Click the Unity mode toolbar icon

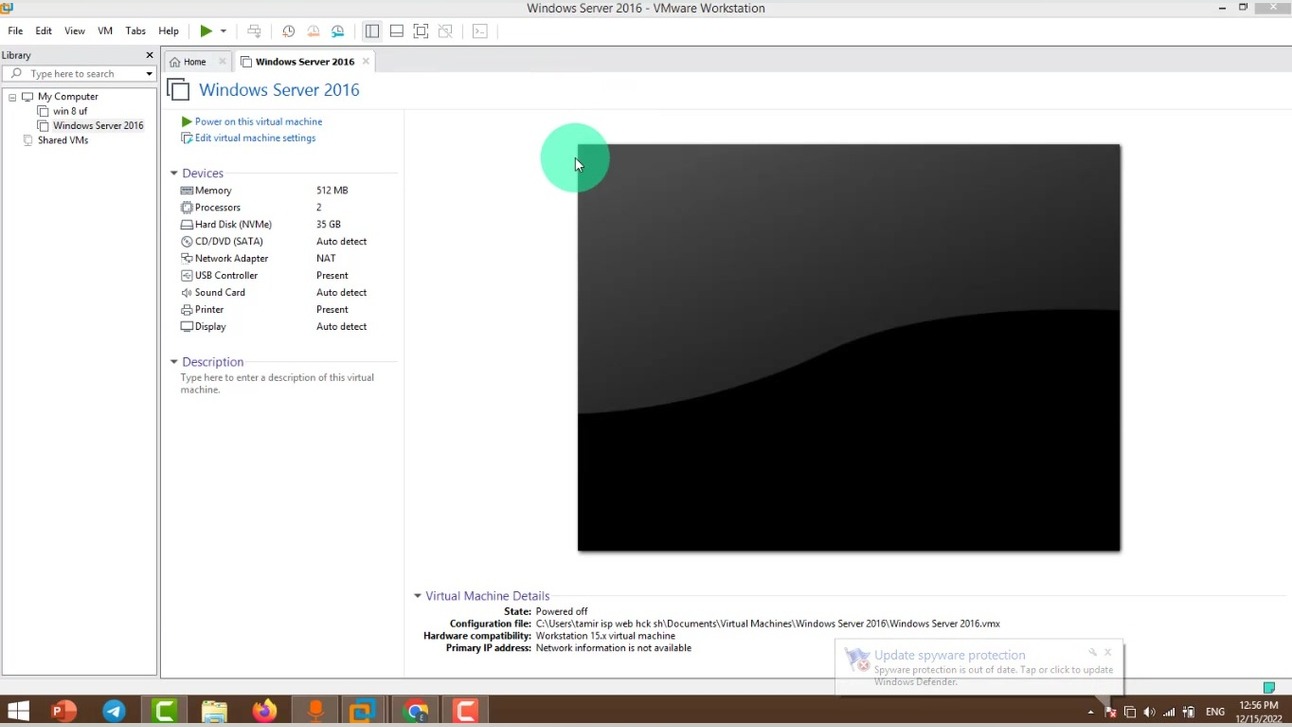pos(446,31)
